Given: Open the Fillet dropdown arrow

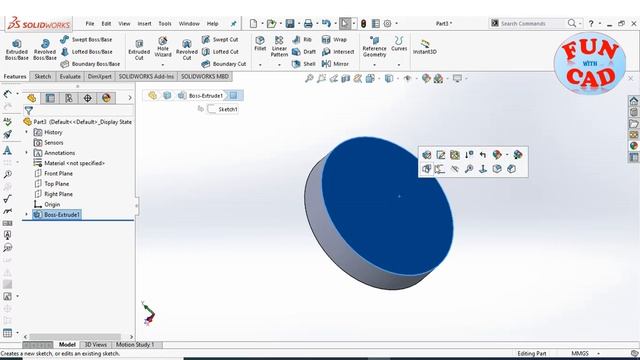Looking at the screenshot, I should 260,65.
